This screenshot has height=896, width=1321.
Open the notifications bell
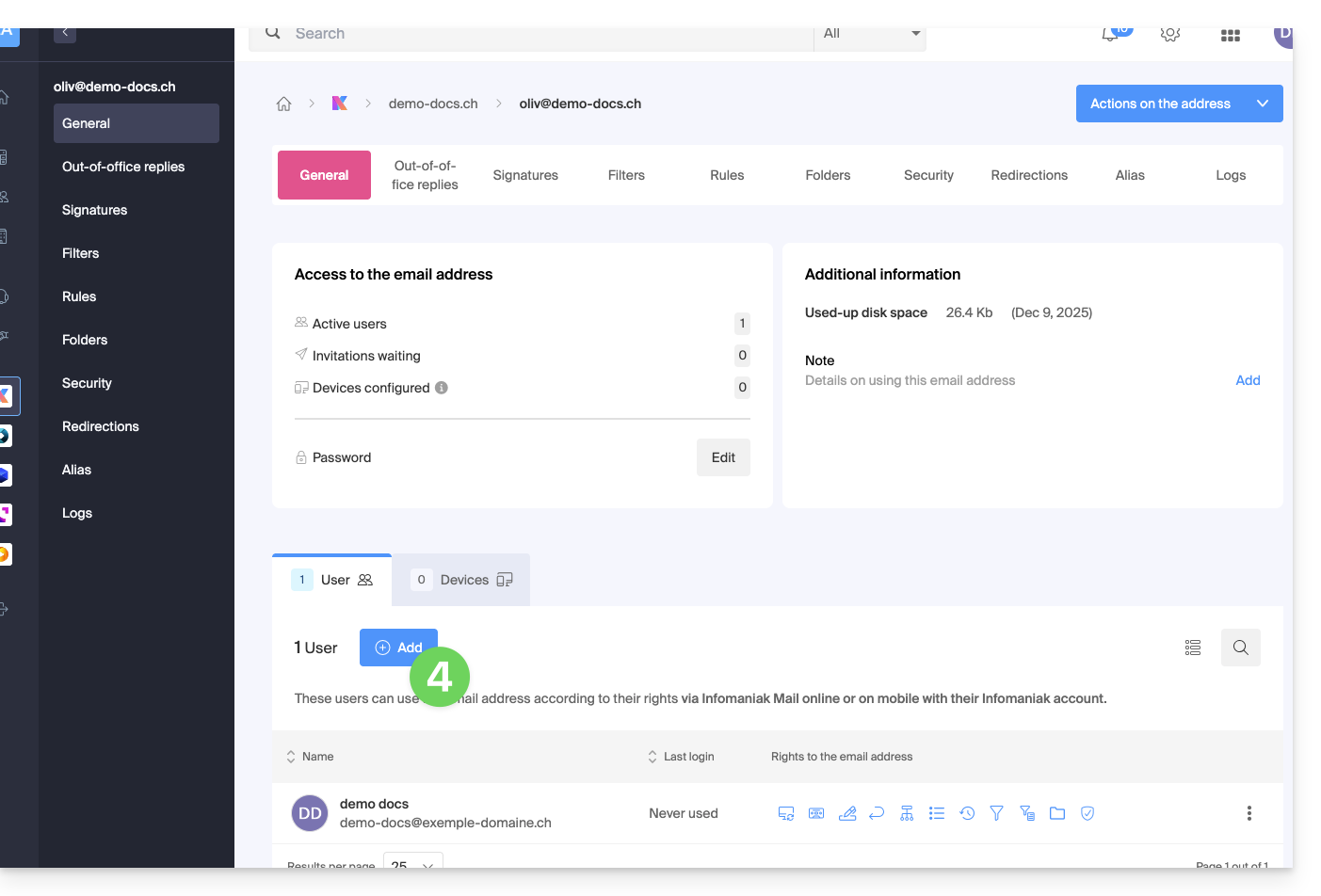[x=1111, y=35]
